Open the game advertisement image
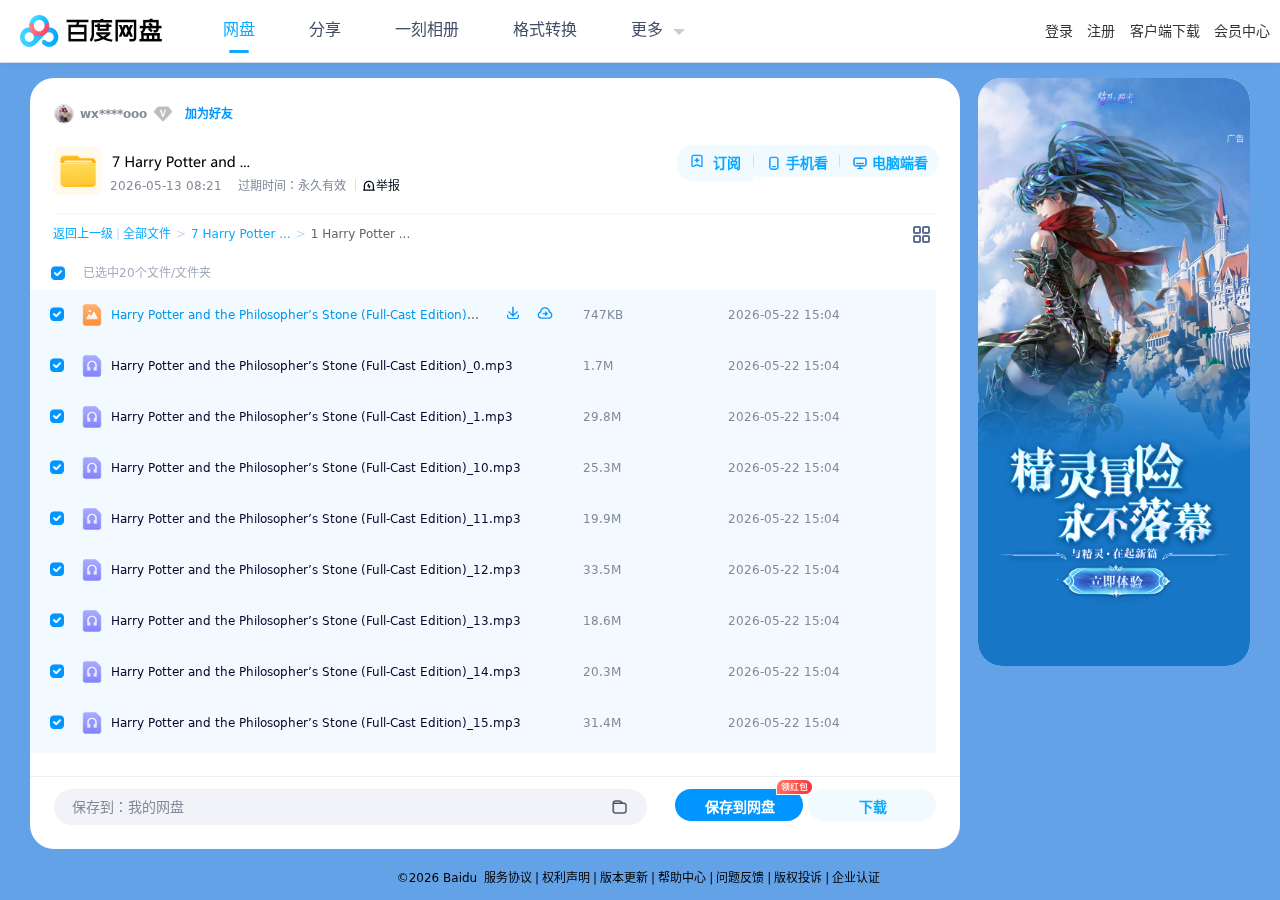This screenshot has height=900, width=1280. pyautogui.click(x=1114, y=372)
